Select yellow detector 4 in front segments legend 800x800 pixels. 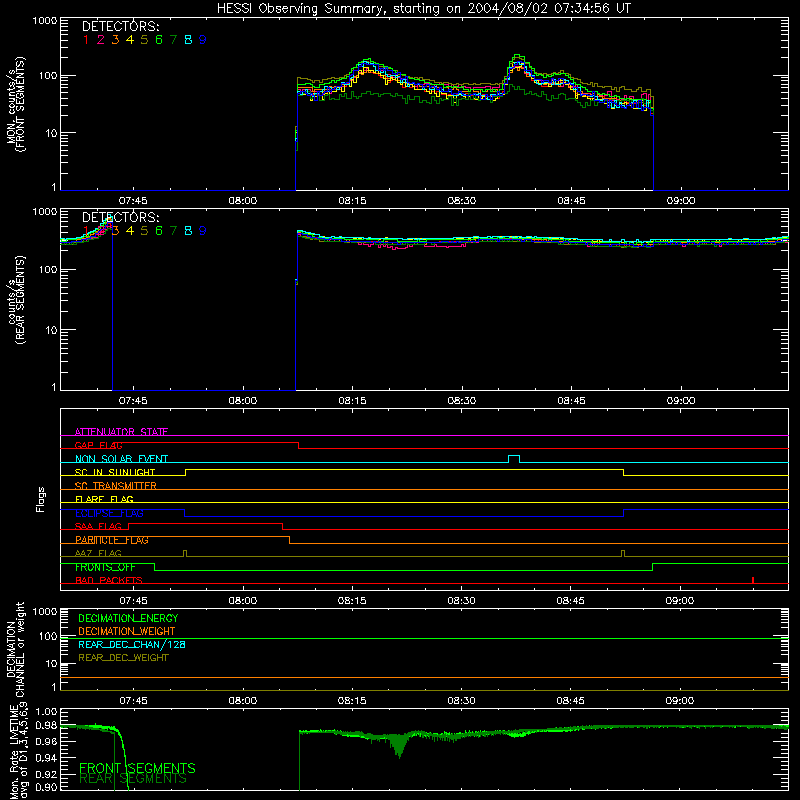pyautogui.click(x=130, y=40)
